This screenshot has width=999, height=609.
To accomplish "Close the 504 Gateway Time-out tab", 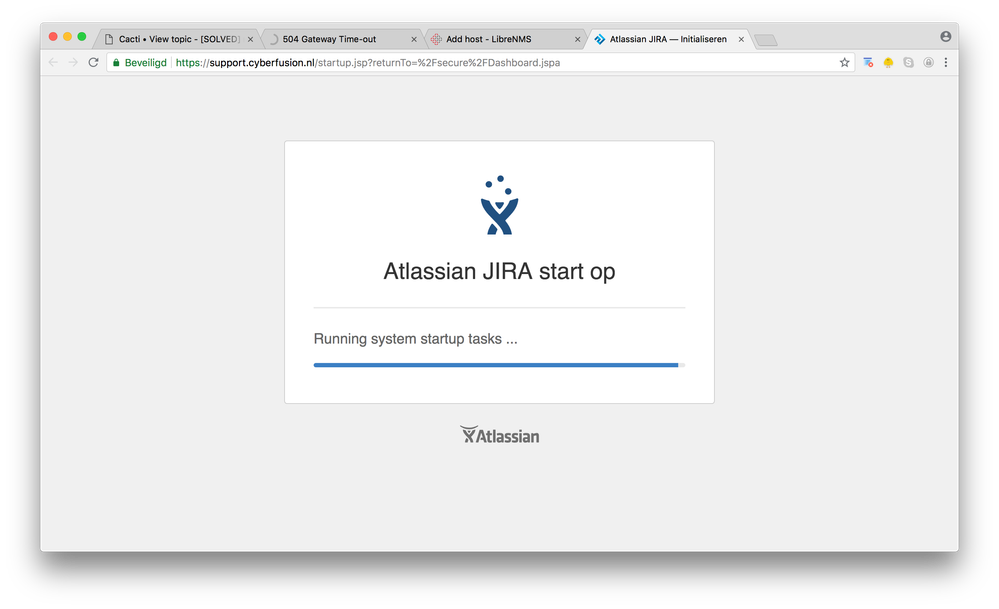I will coord(414,39).
